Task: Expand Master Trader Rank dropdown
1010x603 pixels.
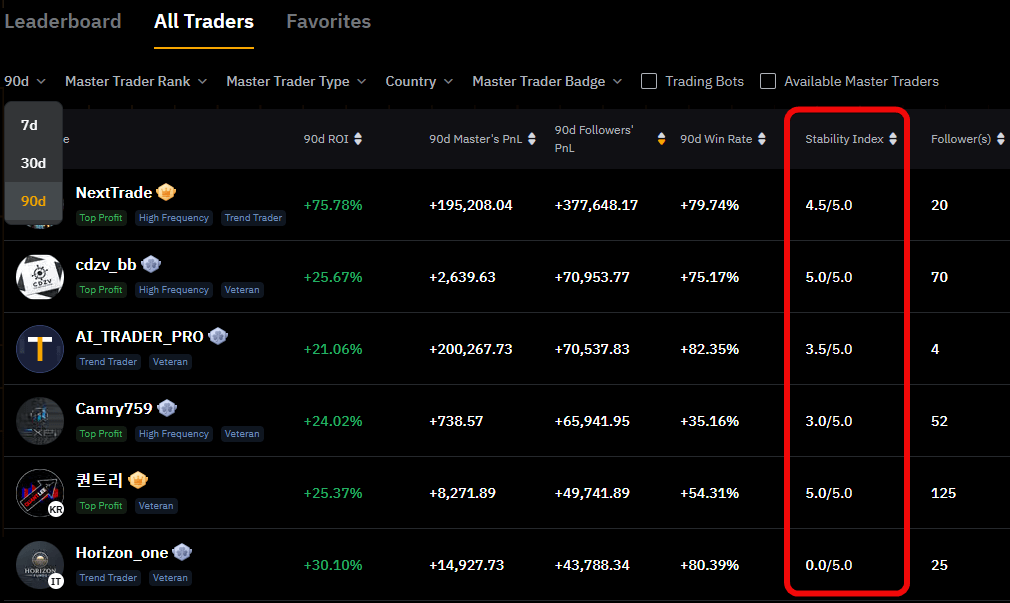Action: tap(135, 81)
